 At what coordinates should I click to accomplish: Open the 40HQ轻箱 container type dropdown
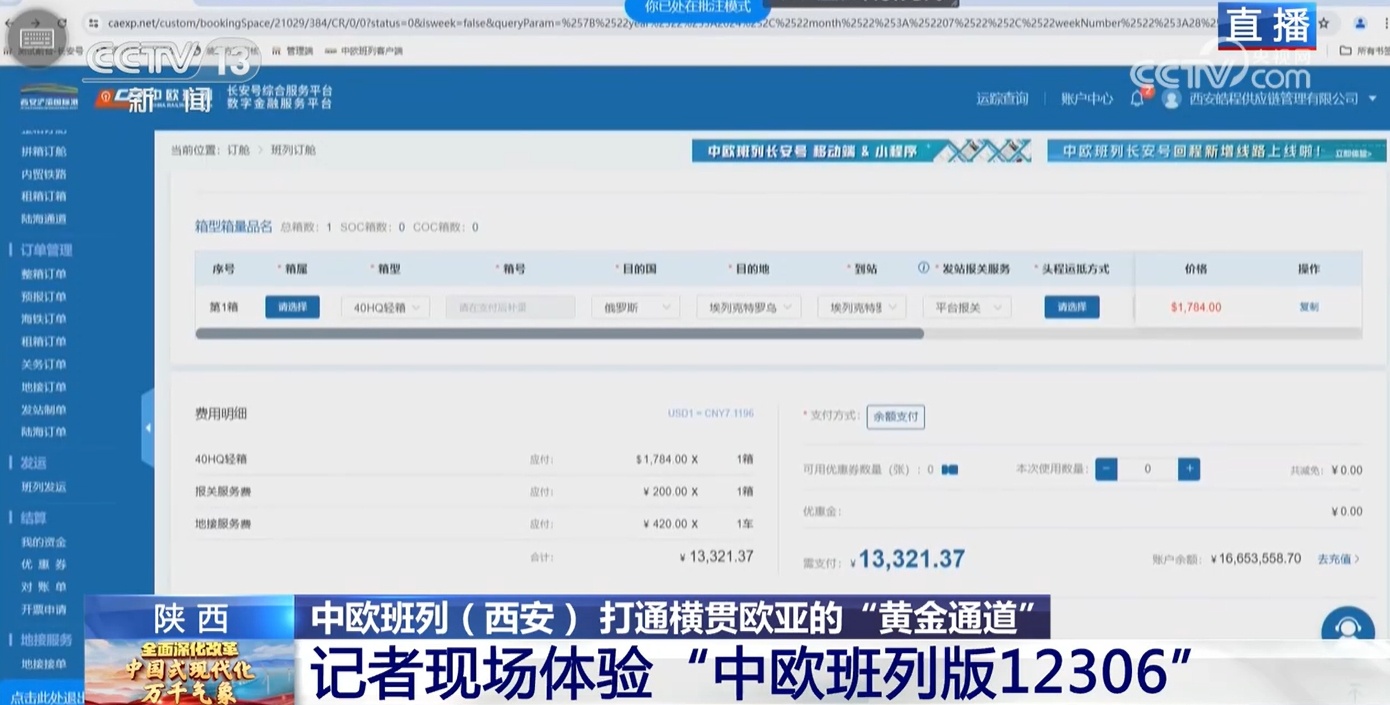pos(384,307)
